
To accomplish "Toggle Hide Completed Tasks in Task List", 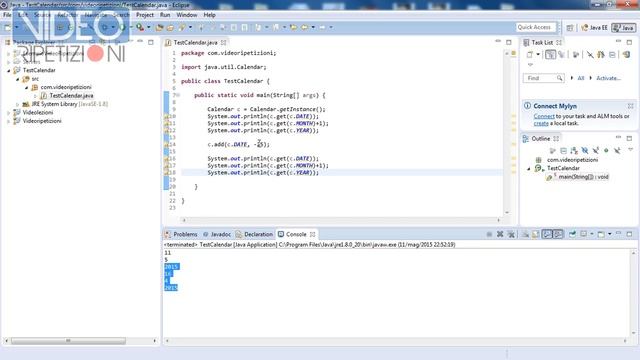I will [590, 55].
